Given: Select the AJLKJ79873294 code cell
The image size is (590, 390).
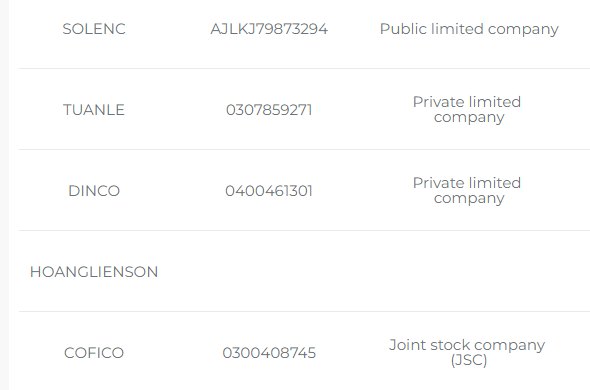Looking at the screenshot, I should point(269,29).
